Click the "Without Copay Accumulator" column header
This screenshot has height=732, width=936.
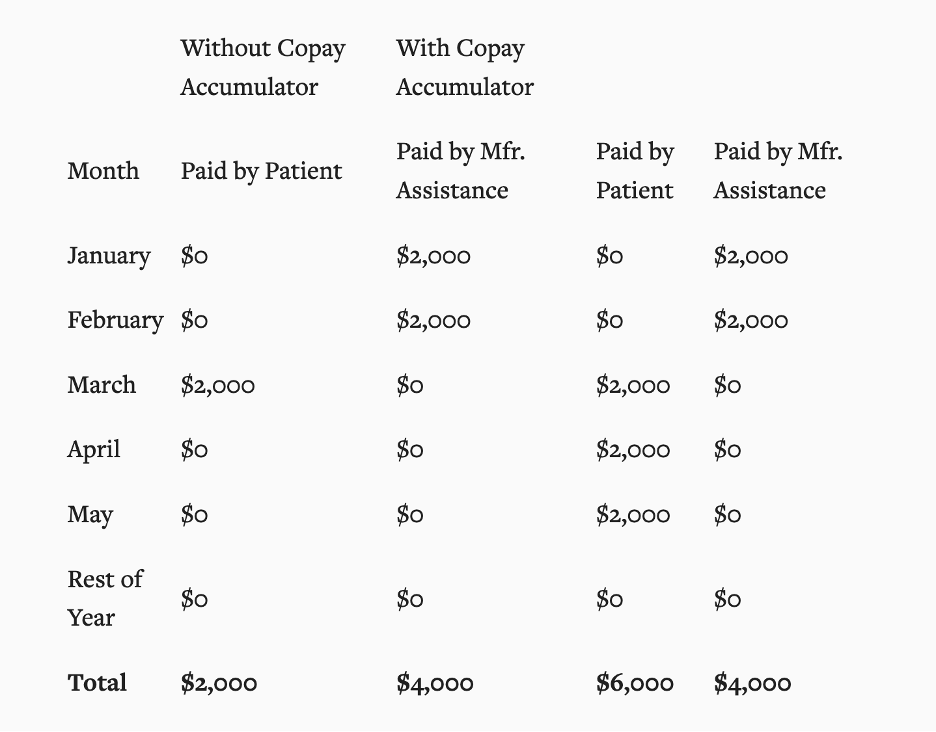click(x=263, y=67)
